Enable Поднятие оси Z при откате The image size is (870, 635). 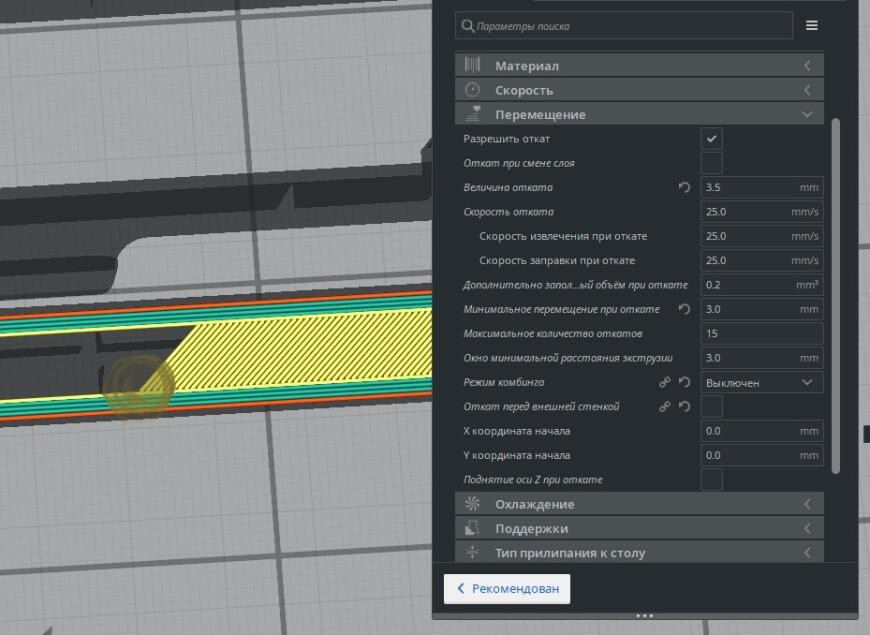point(711,480)
